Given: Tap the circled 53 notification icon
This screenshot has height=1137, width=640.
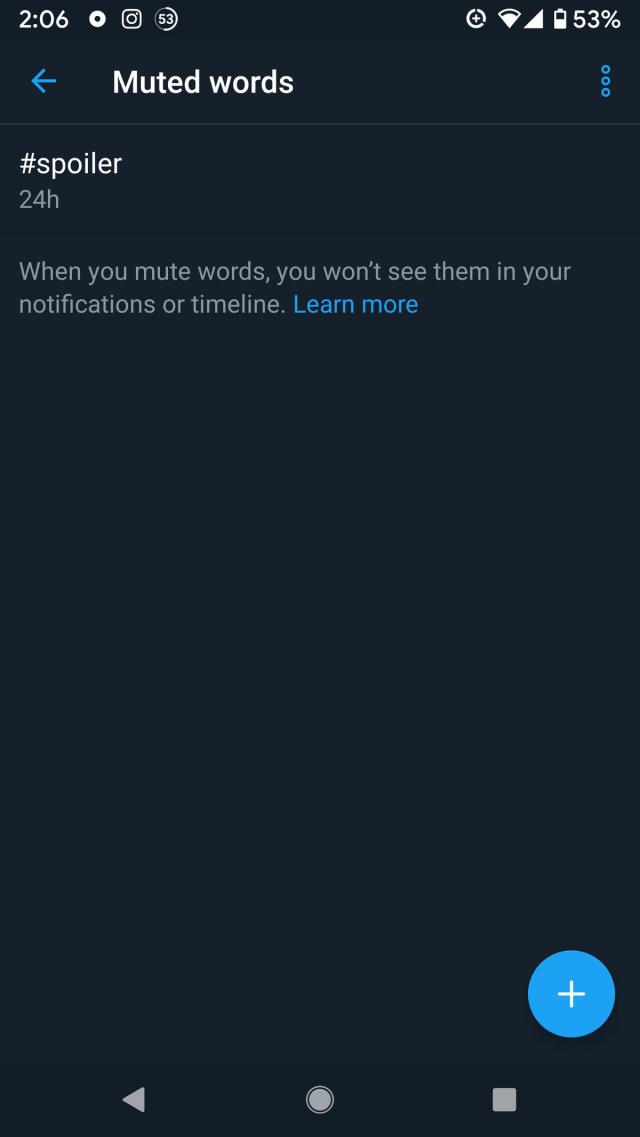Looking at the screenshot, I should click(167, 20).
